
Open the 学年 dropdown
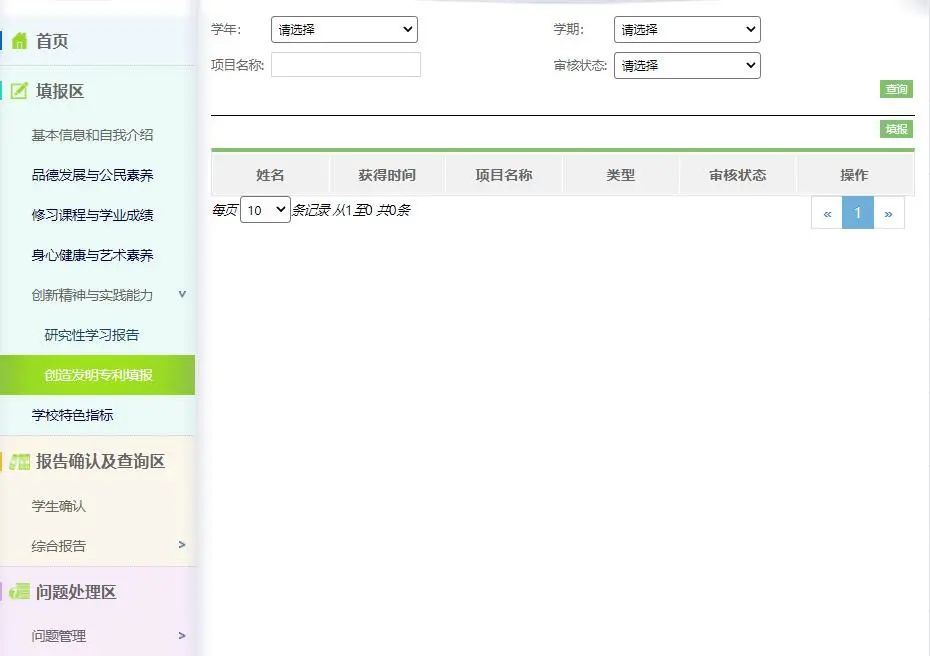tap(344, 29)
